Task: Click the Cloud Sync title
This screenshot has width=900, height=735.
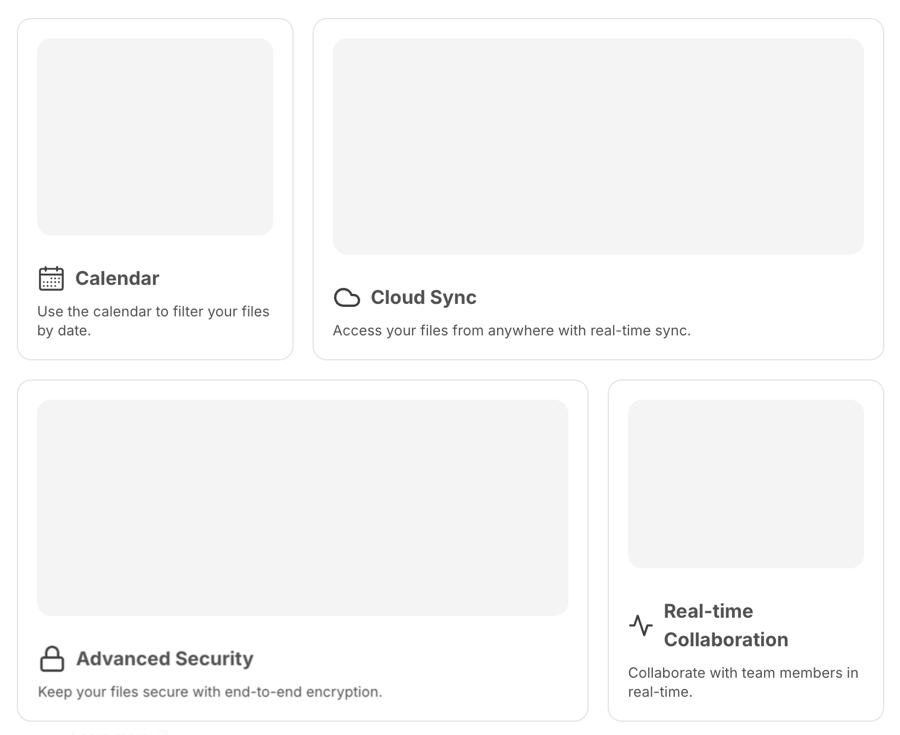Action: click(424, 297)
